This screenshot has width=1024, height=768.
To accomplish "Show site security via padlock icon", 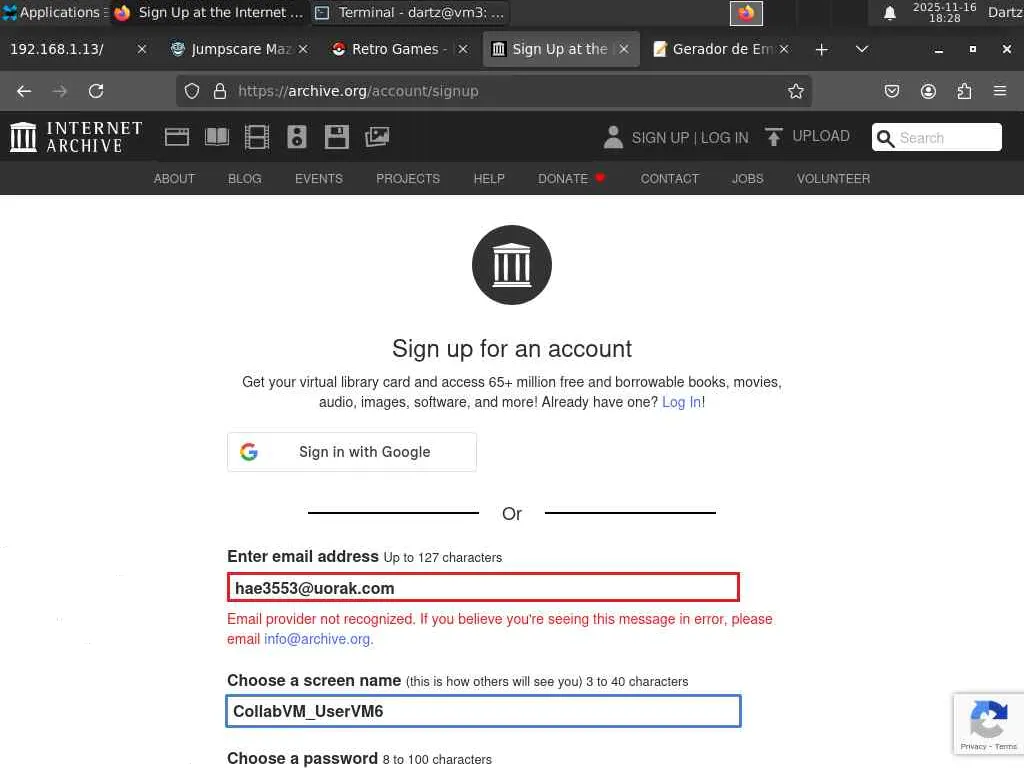I will 220,91.
